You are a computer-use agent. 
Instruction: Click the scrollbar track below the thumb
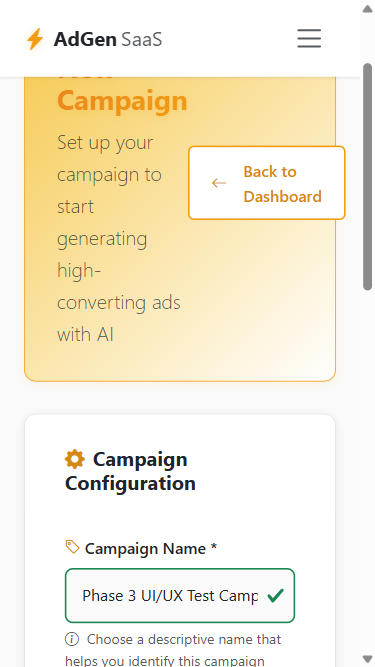pos(368,468)
